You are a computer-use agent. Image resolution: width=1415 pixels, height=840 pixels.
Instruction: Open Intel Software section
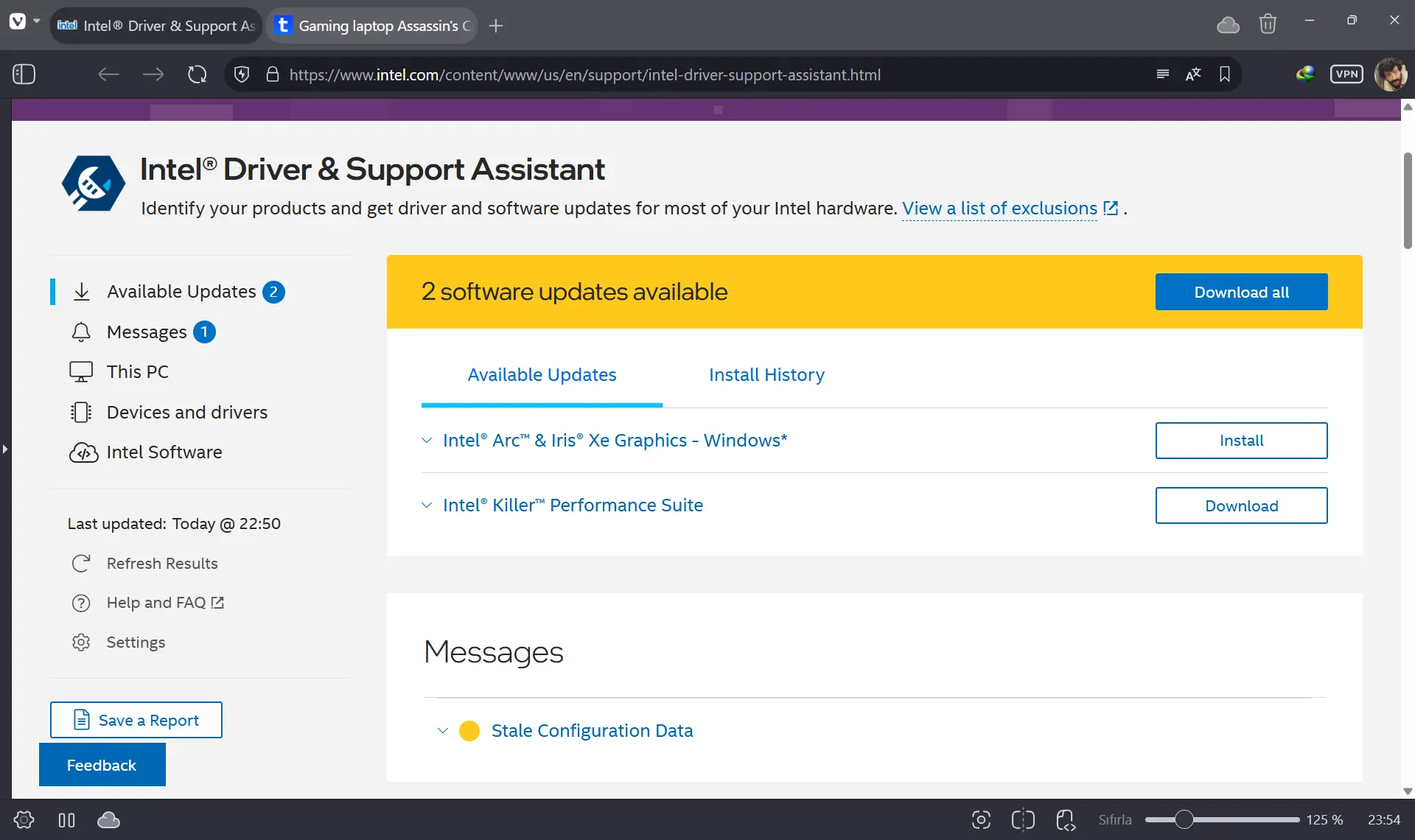click(x=164, y=452)
